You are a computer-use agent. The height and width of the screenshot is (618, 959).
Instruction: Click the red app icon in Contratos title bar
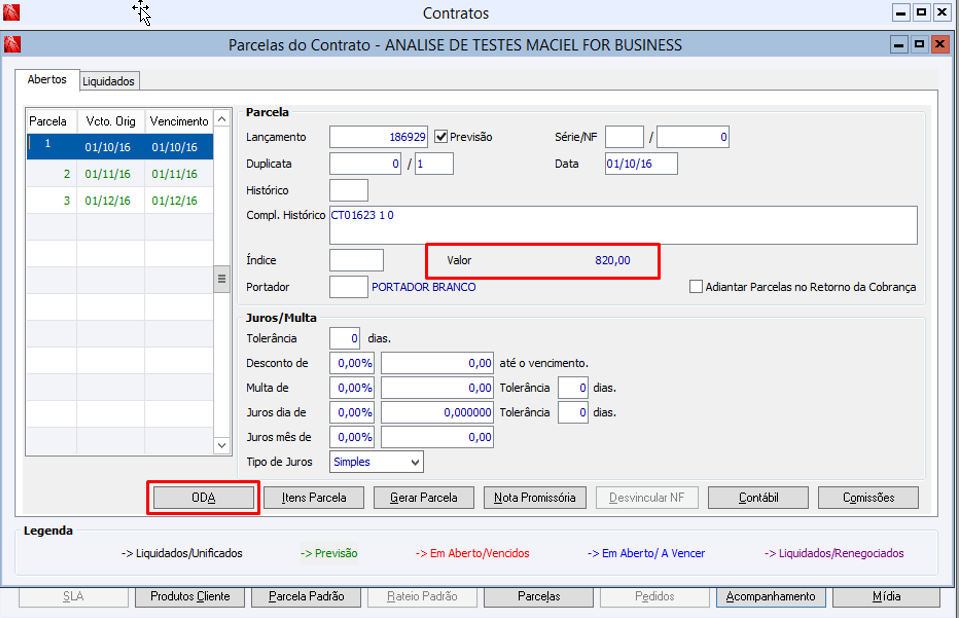tap(11, 12)
